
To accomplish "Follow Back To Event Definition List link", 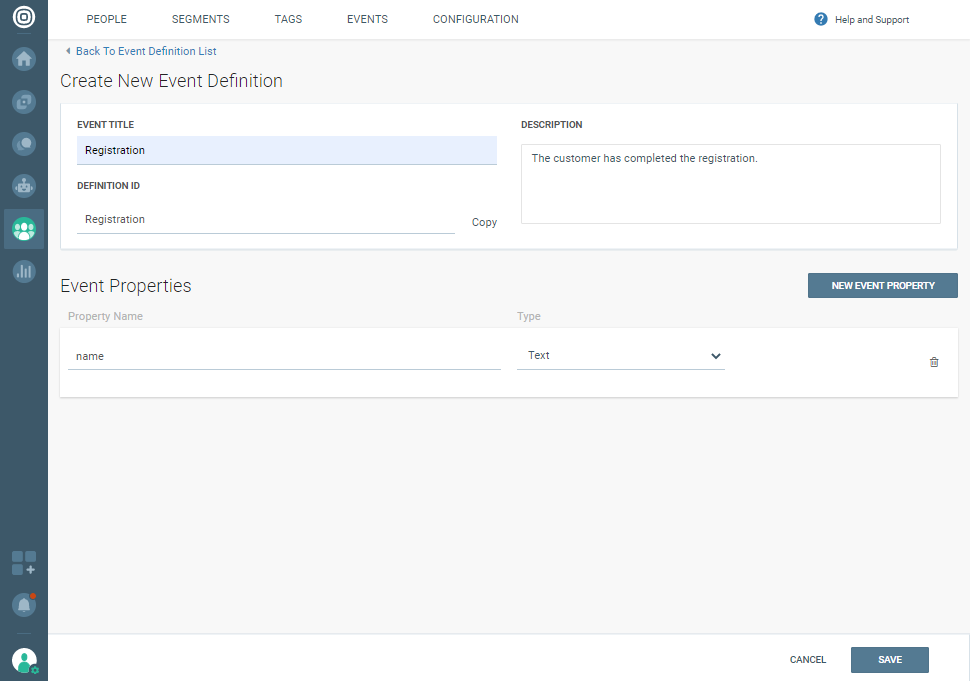I will [145, 51].
